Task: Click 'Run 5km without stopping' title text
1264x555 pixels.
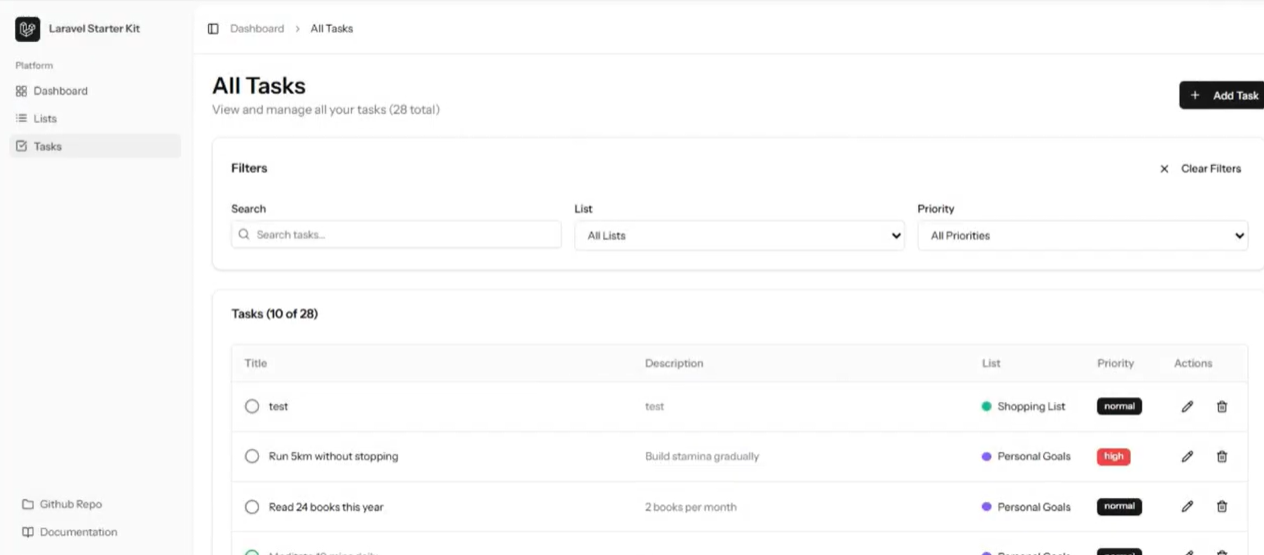Action: click(334, 457)
